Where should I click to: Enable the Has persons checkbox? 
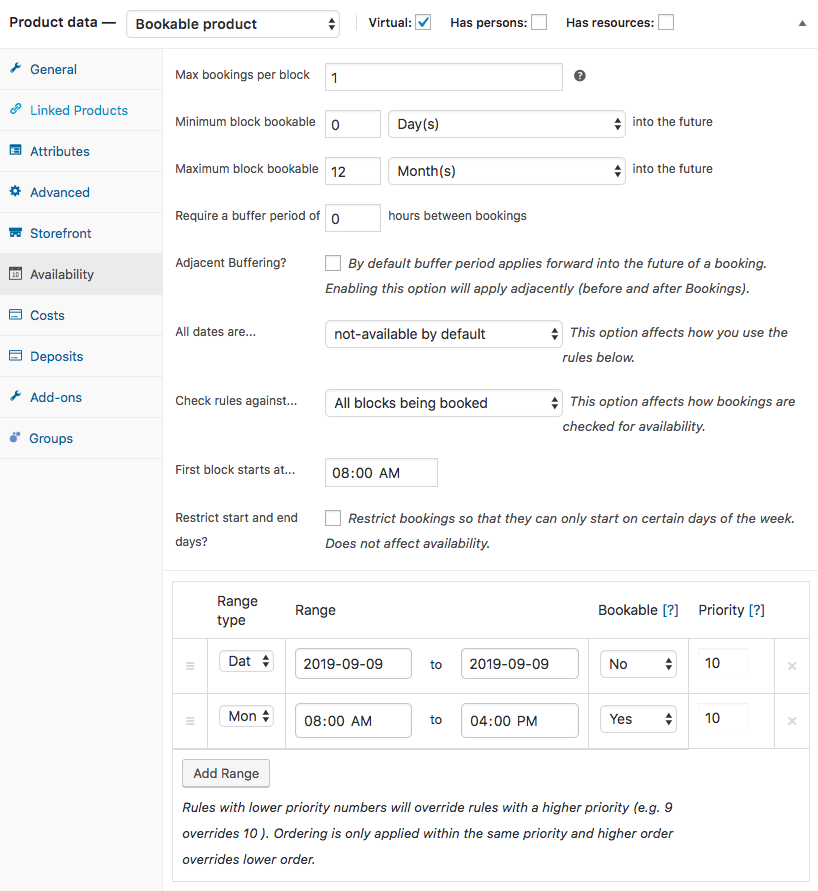tap(539, 22)
